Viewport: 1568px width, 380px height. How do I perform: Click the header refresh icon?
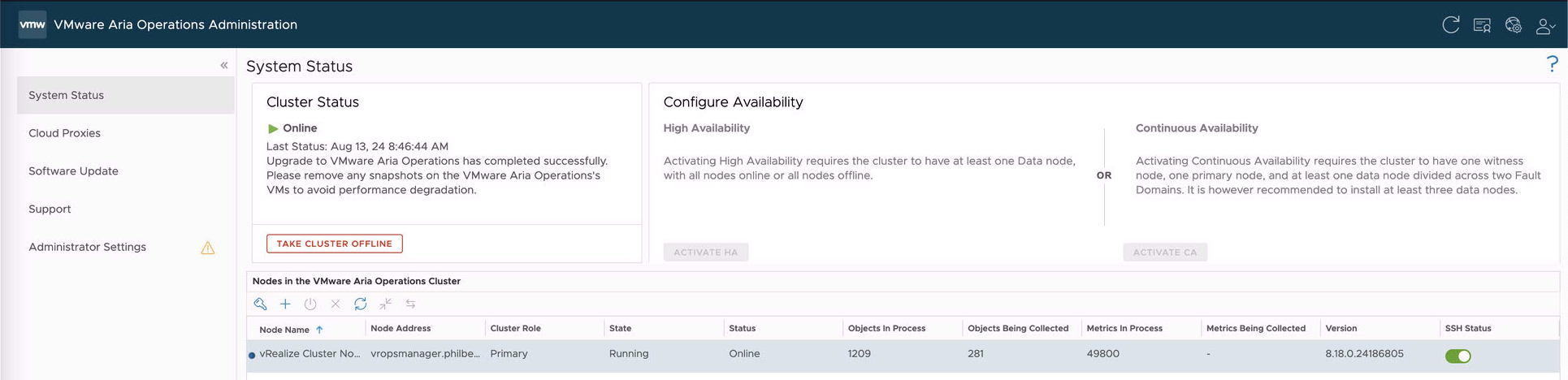coord(1451,24)
